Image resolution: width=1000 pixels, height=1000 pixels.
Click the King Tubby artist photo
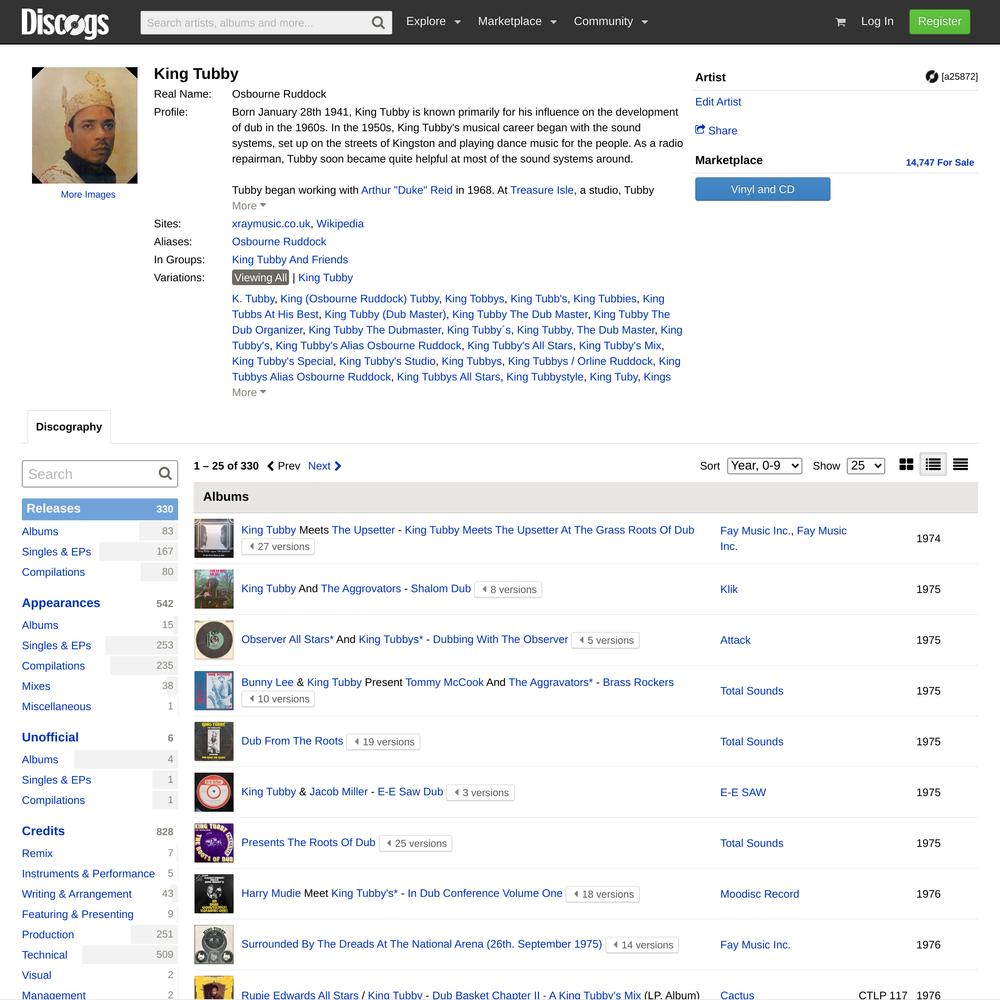click(85, 125)
